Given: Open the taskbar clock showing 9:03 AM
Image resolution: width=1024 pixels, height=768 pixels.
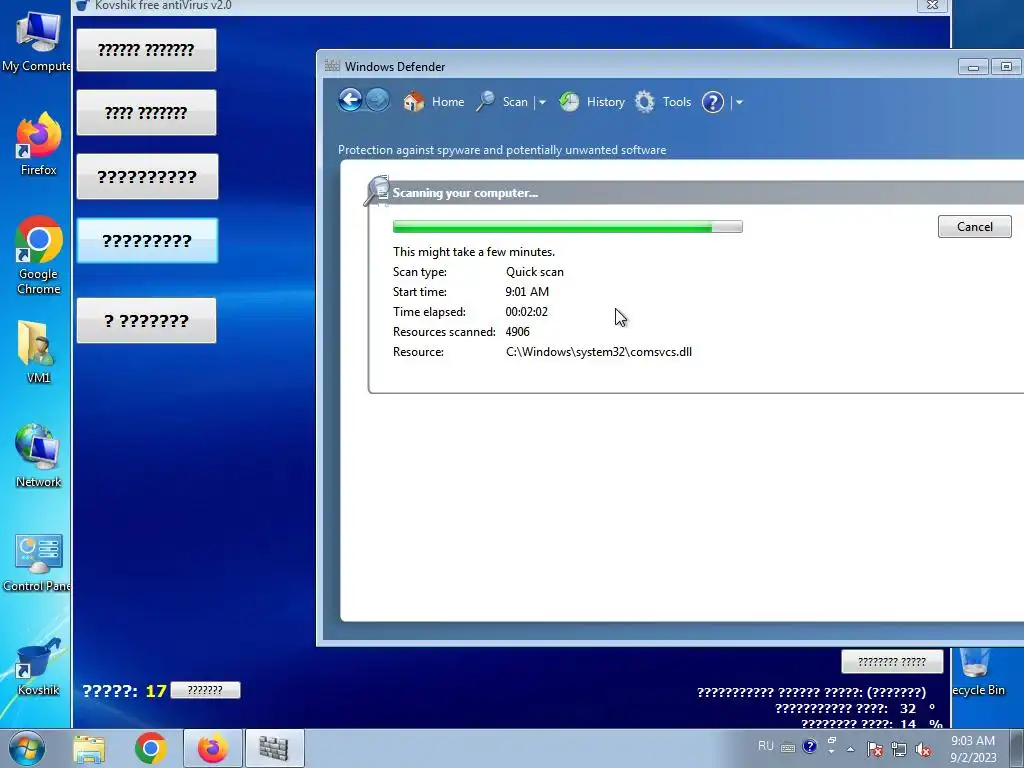Looking at the screenshot, I should [x=973, y=748].
